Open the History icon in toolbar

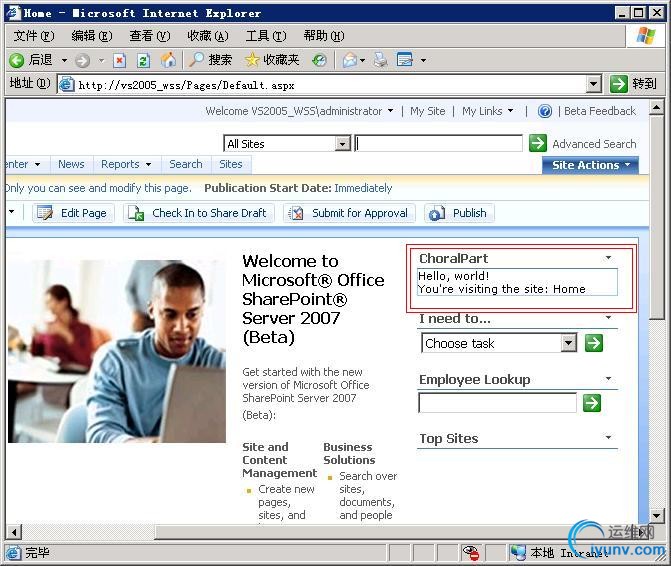coord(319,60)
